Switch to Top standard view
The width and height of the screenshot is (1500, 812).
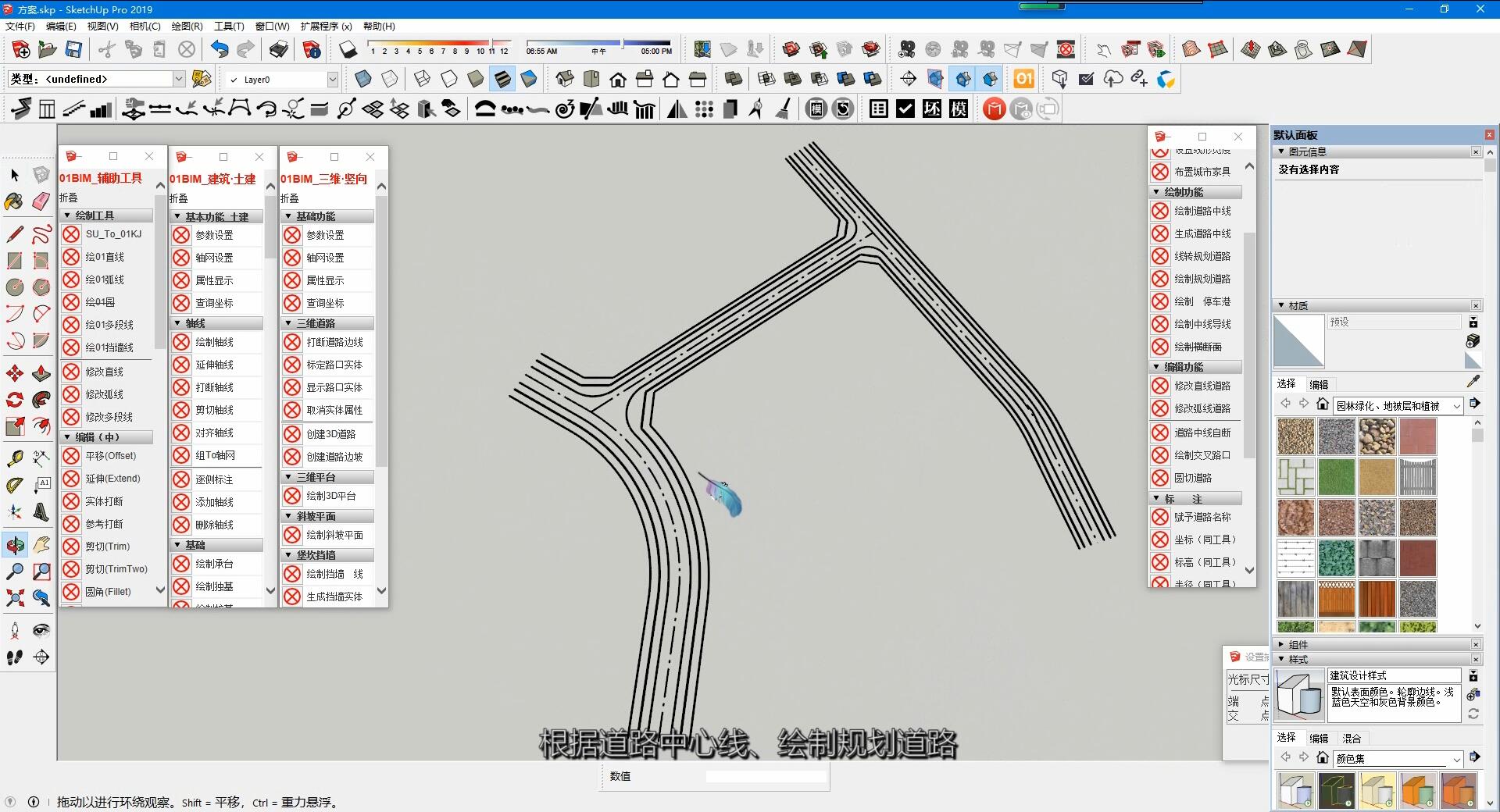point(591,79)
